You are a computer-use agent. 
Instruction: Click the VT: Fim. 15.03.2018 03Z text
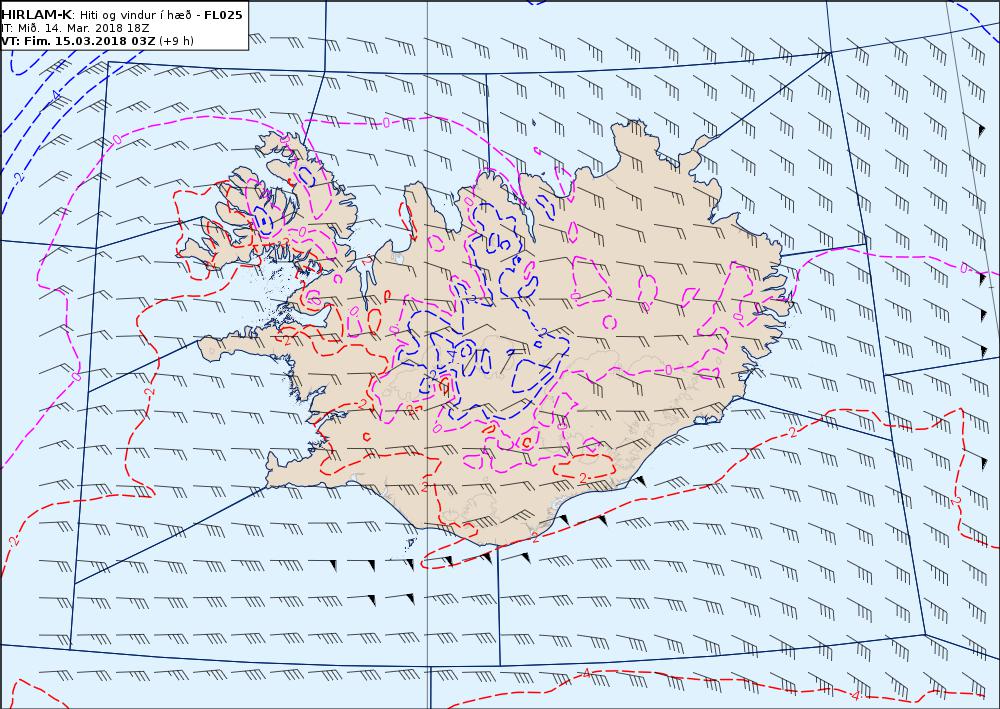[78, 41]
